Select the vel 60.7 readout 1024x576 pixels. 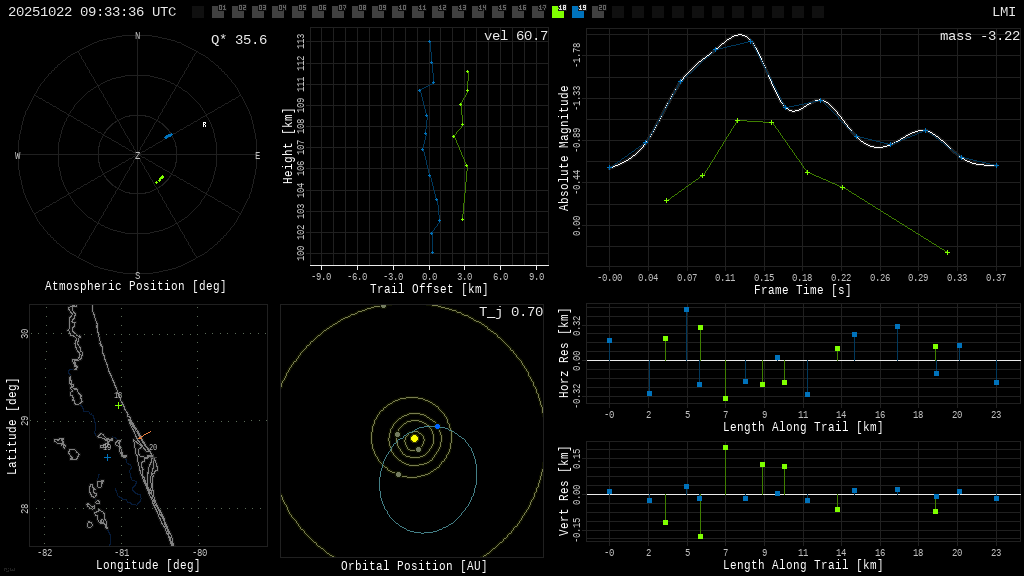pos(516,36)
